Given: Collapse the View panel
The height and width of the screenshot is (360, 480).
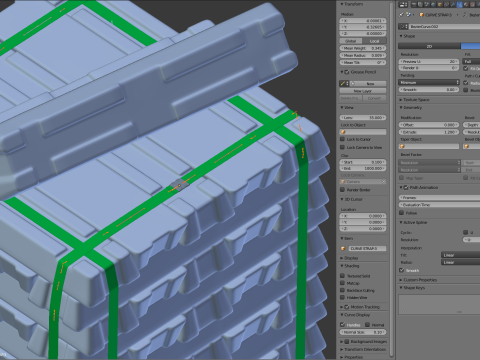Looking at the screenshot, I should point(342,108).
